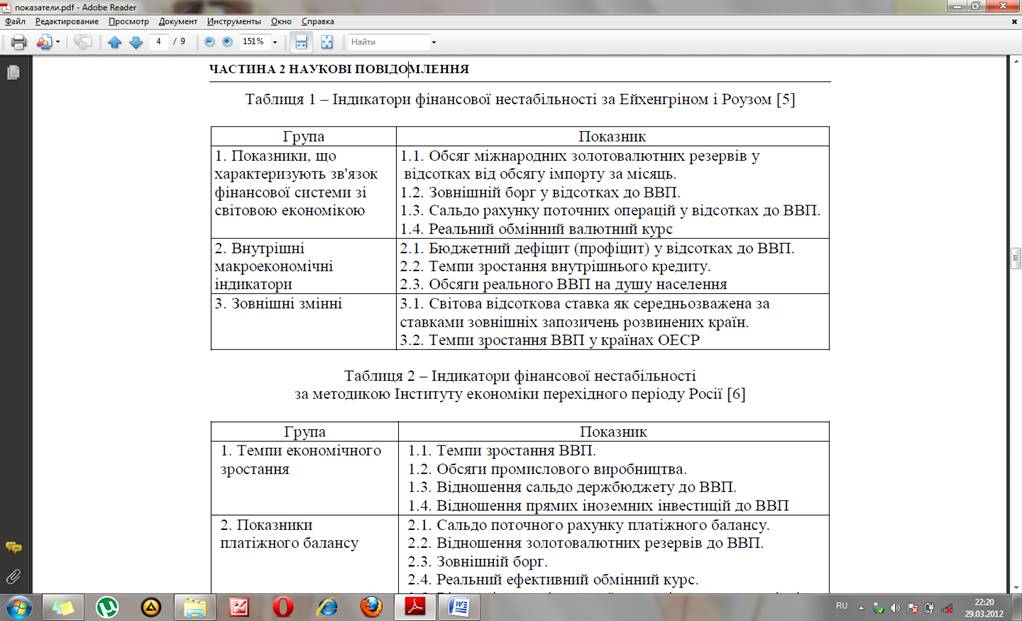Click the Print icon in toolbar

tap(17, 42)
